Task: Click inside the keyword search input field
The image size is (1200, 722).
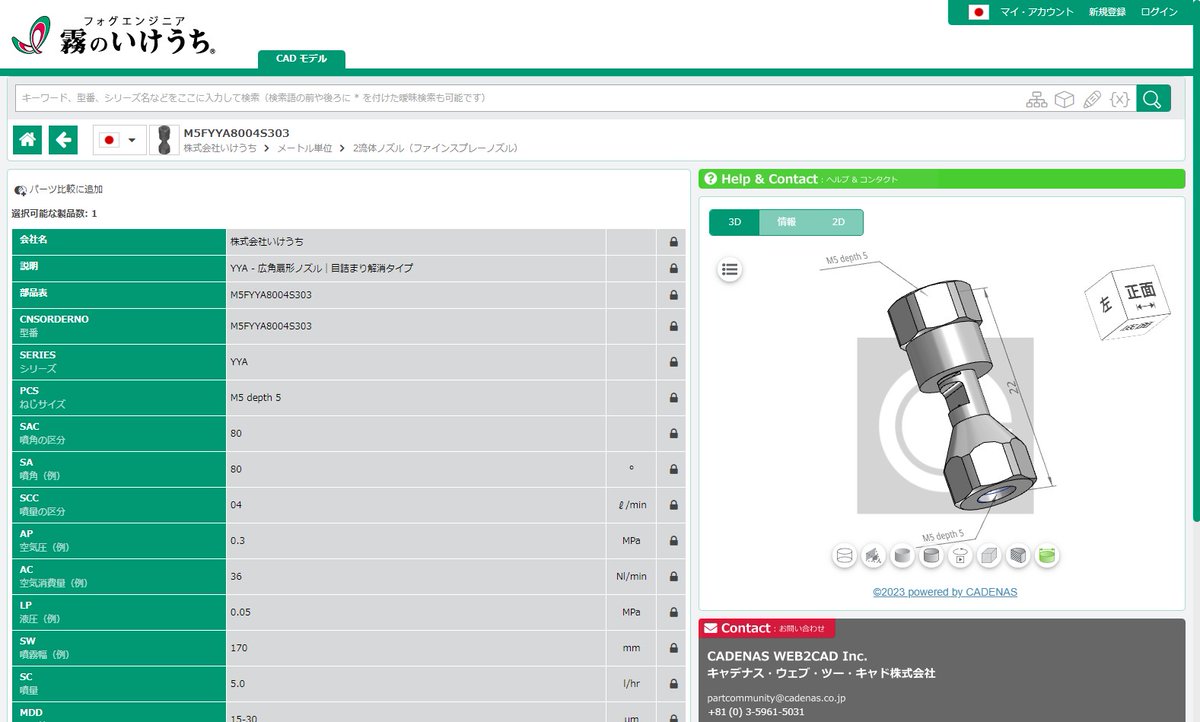Action: (x=400, y=99)
